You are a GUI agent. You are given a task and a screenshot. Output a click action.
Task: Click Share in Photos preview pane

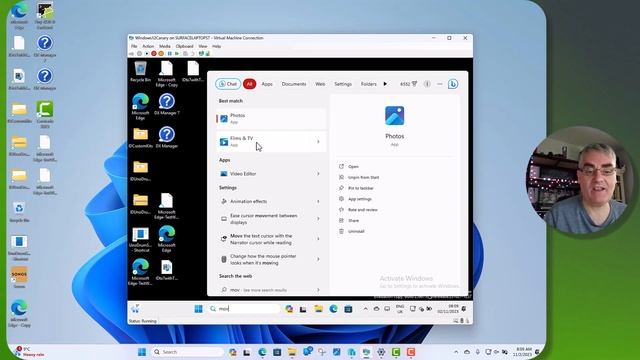click(x=353, y=220)
